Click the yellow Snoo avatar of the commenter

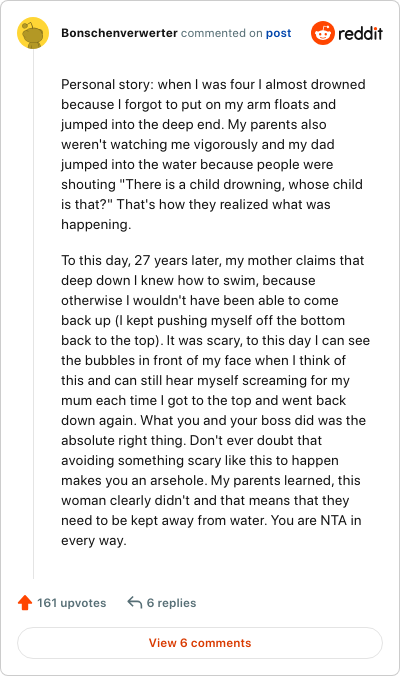[x=33, y=33]
